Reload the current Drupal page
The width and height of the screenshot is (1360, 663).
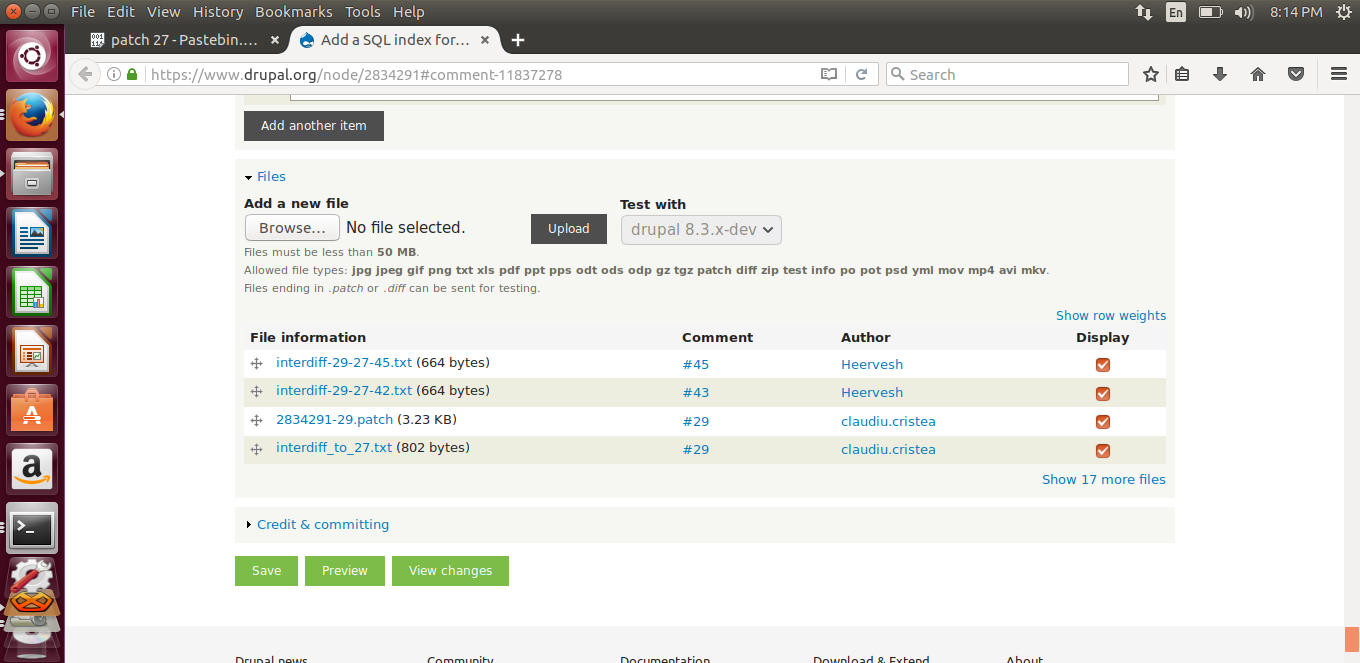[862, 73]
